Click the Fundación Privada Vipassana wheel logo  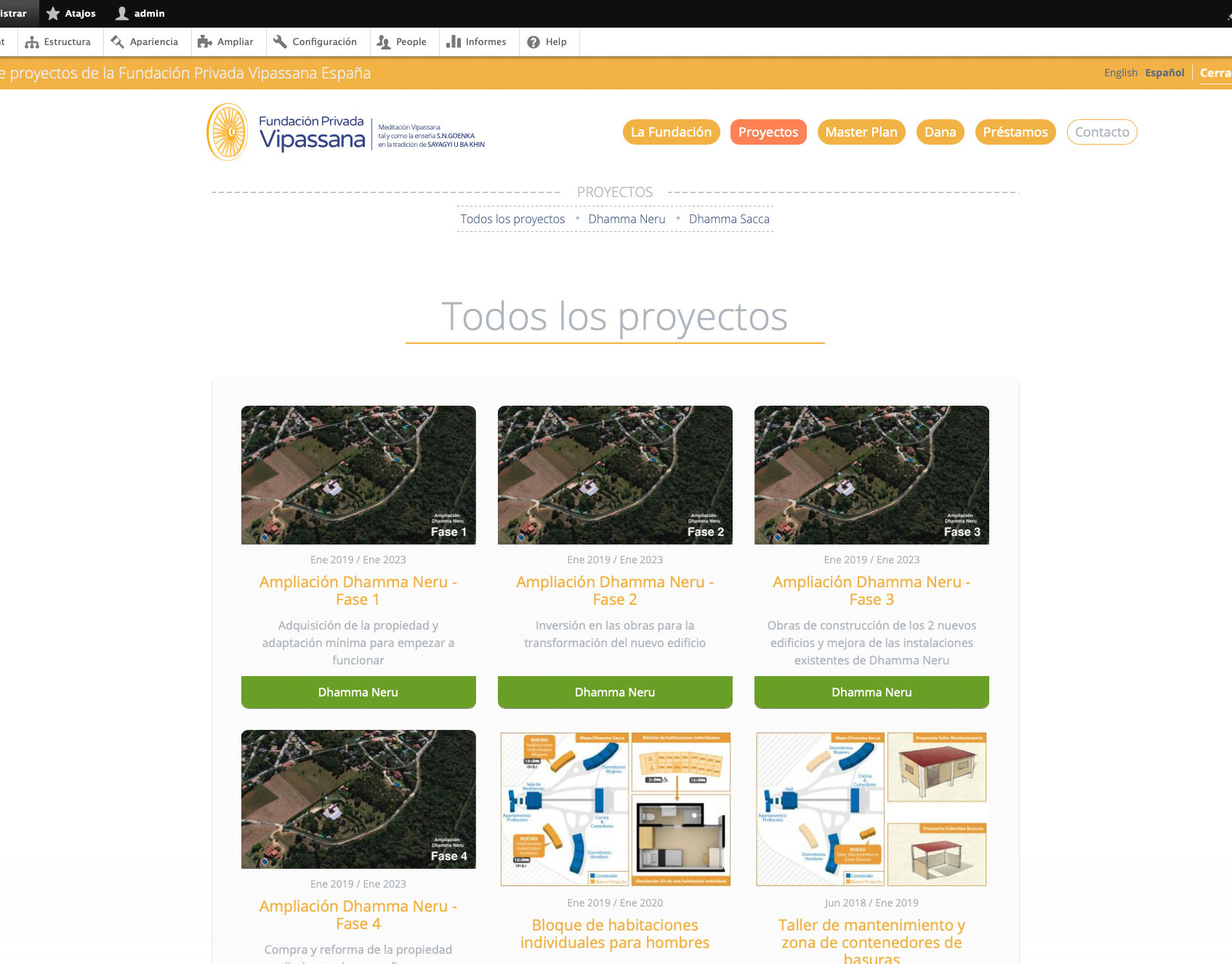point(228,132)
